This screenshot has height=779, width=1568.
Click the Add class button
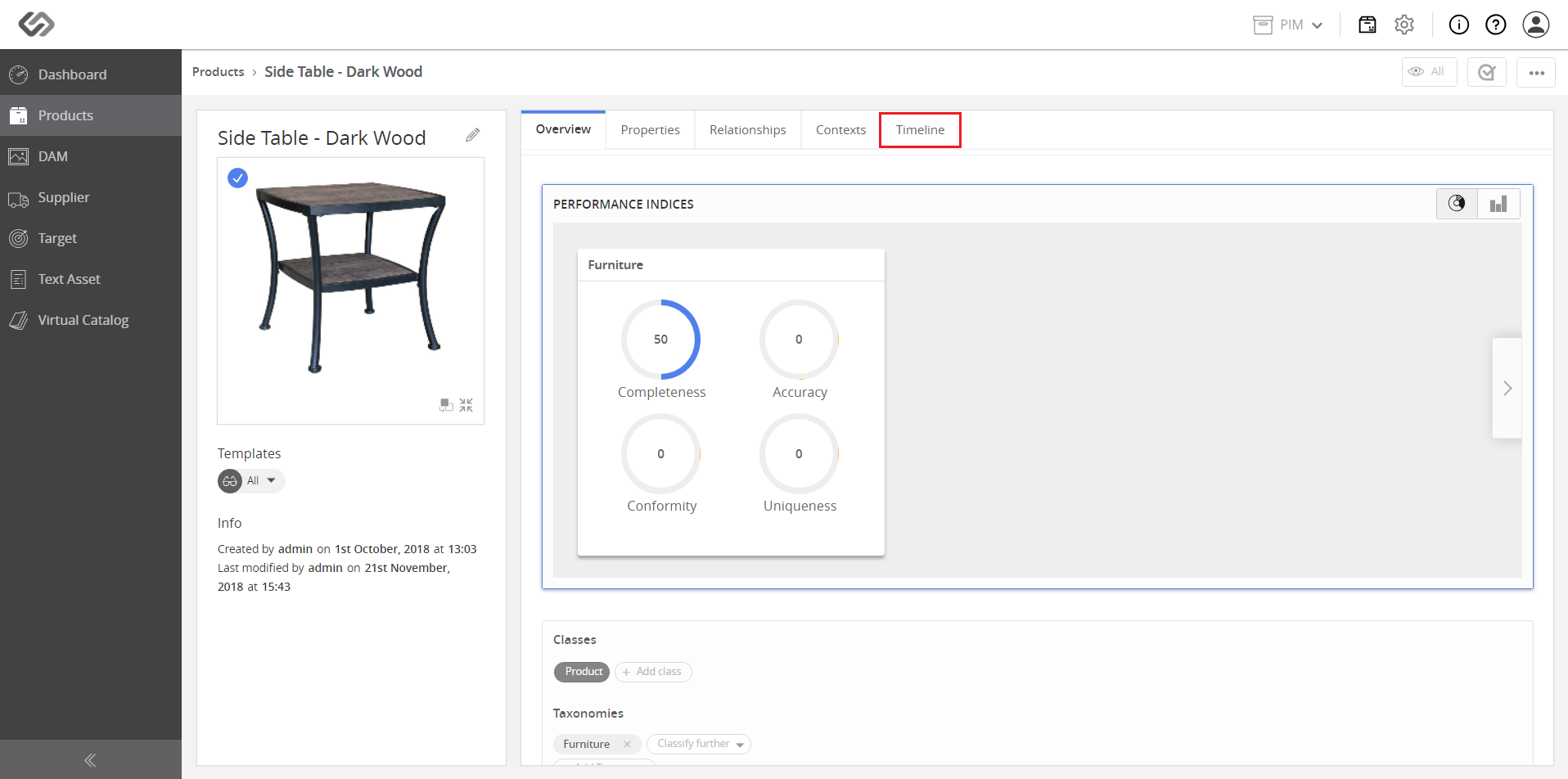[653, 672]
